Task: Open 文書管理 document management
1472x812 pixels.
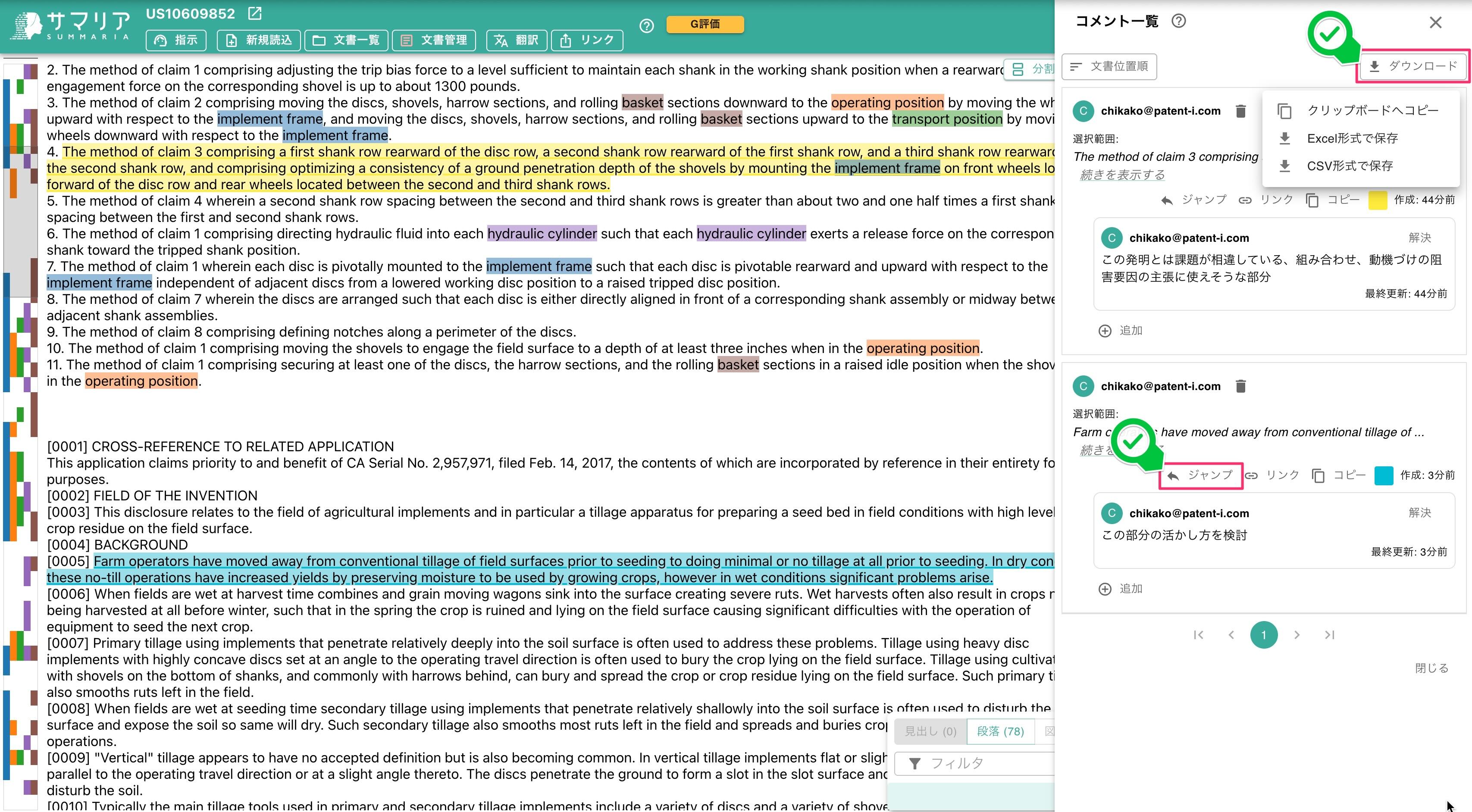Action: 434,40
